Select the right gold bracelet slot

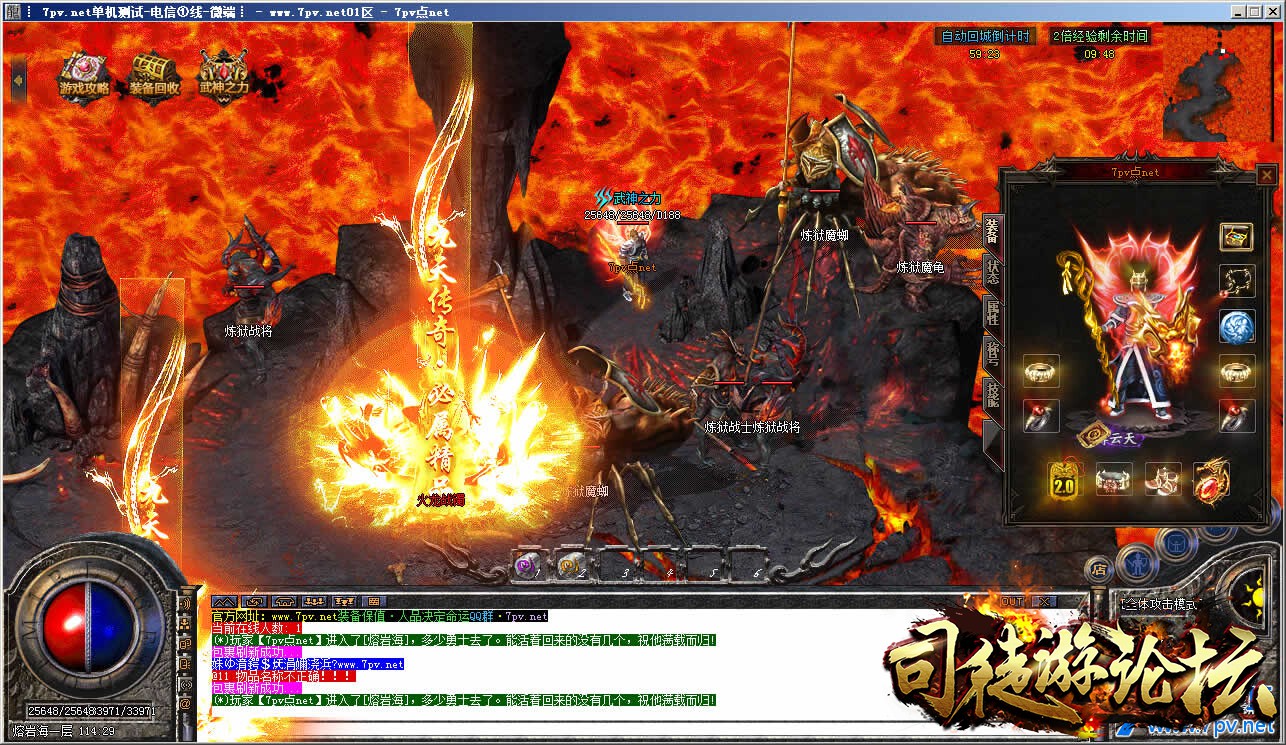pos(1237,371)
